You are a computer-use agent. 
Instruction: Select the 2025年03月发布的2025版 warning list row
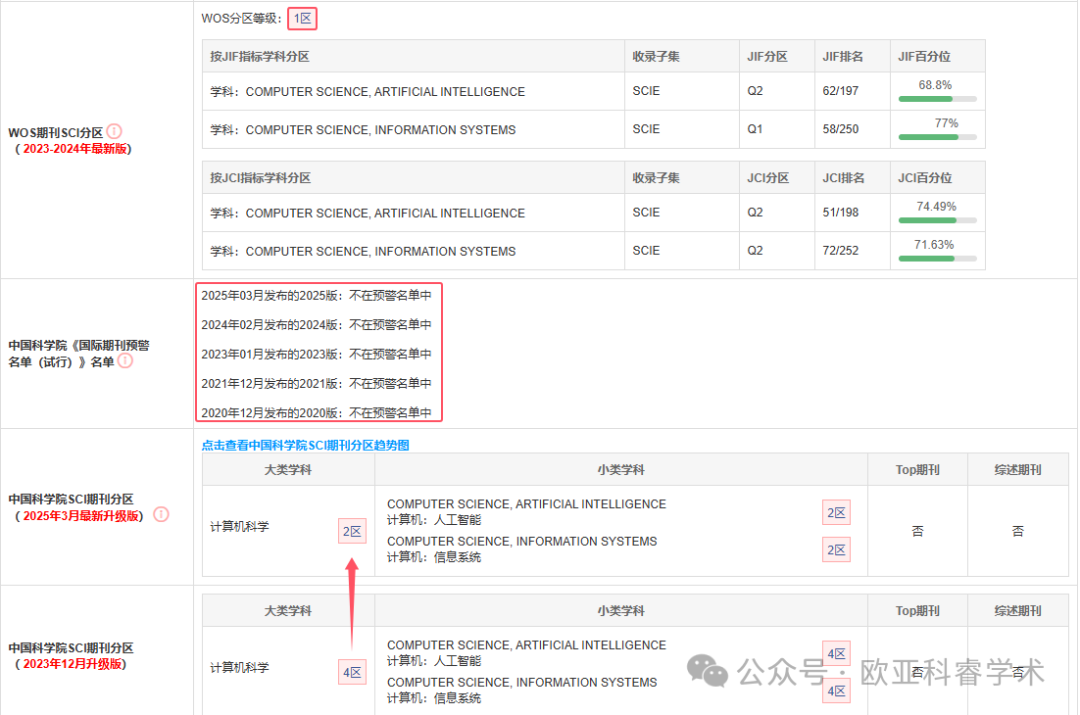pos(316,296)
